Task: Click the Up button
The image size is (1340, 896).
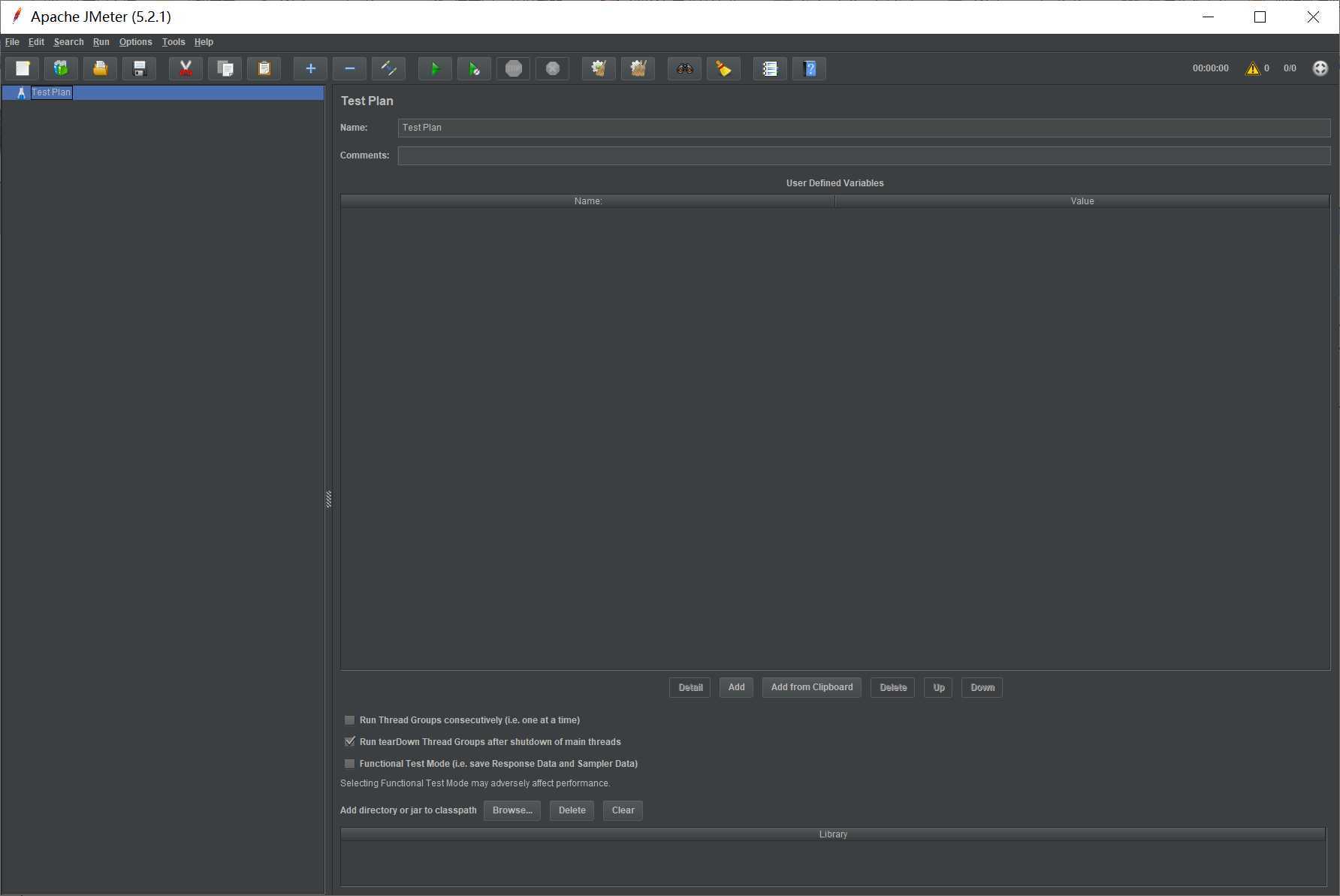Action: (x=938, y=687)
